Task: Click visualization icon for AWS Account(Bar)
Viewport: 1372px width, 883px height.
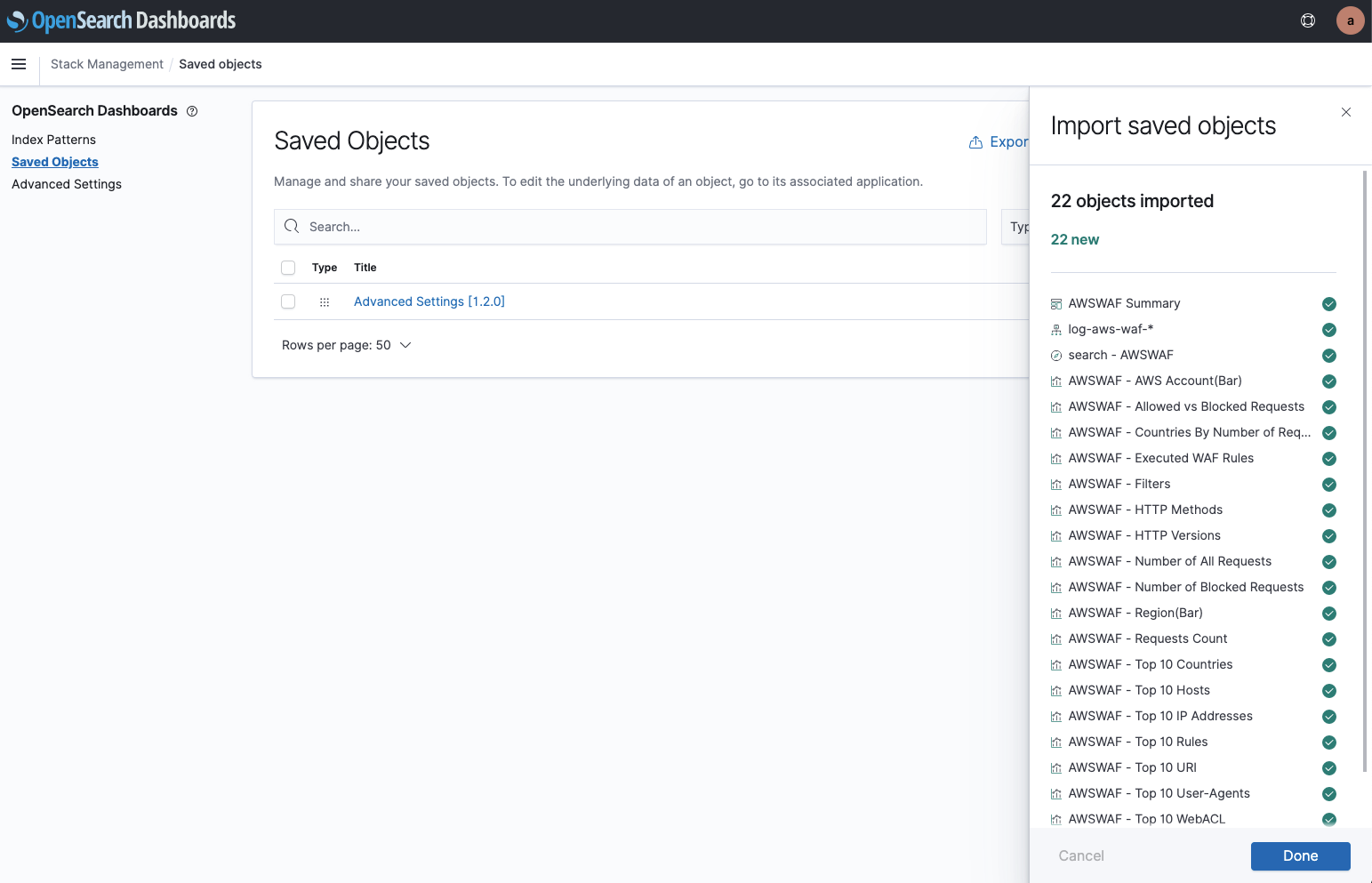Action: coord(1056,381)
